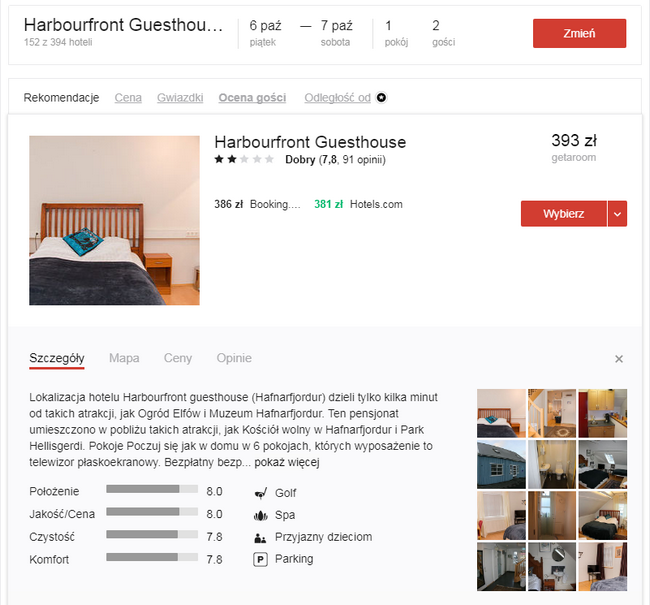The height and width of the screenshot is (605, 650).
Task: Open the Ceny tab
Action: pyautogui.click(x=178, y=358)
